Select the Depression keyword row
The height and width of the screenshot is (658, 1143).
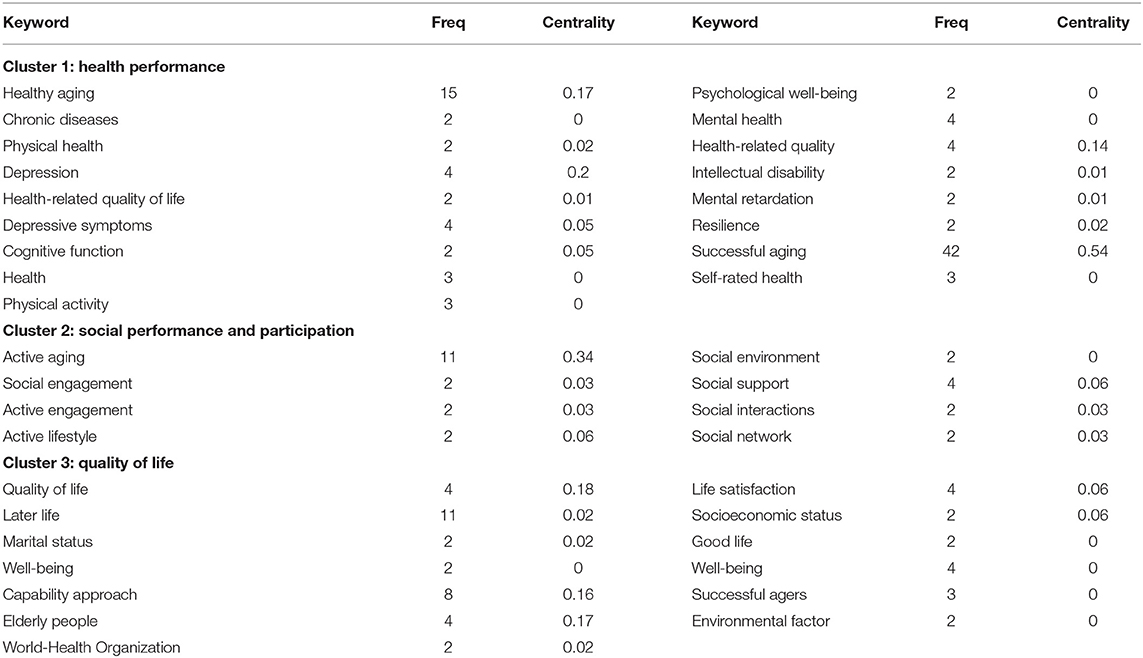pyautogui.click(x=572, y=173)
